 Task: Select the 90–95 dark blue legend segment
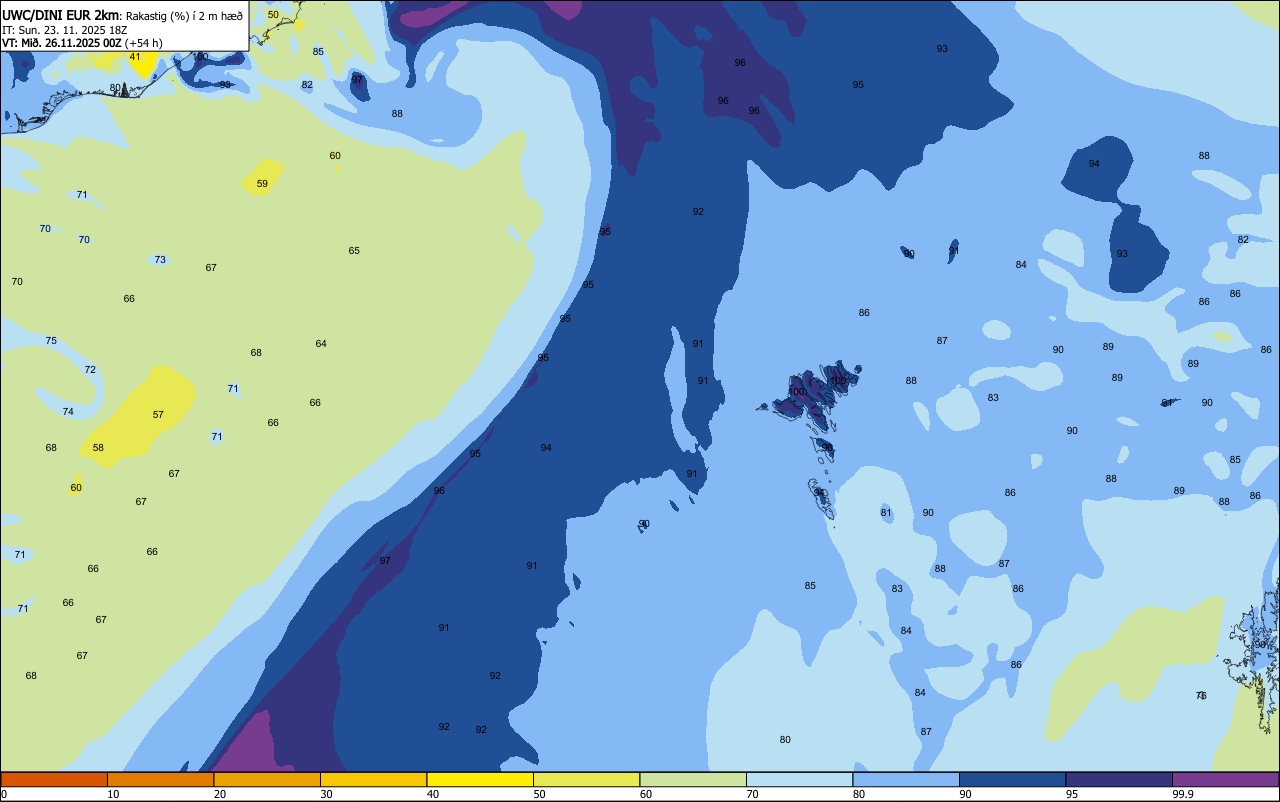[1012, 779]
